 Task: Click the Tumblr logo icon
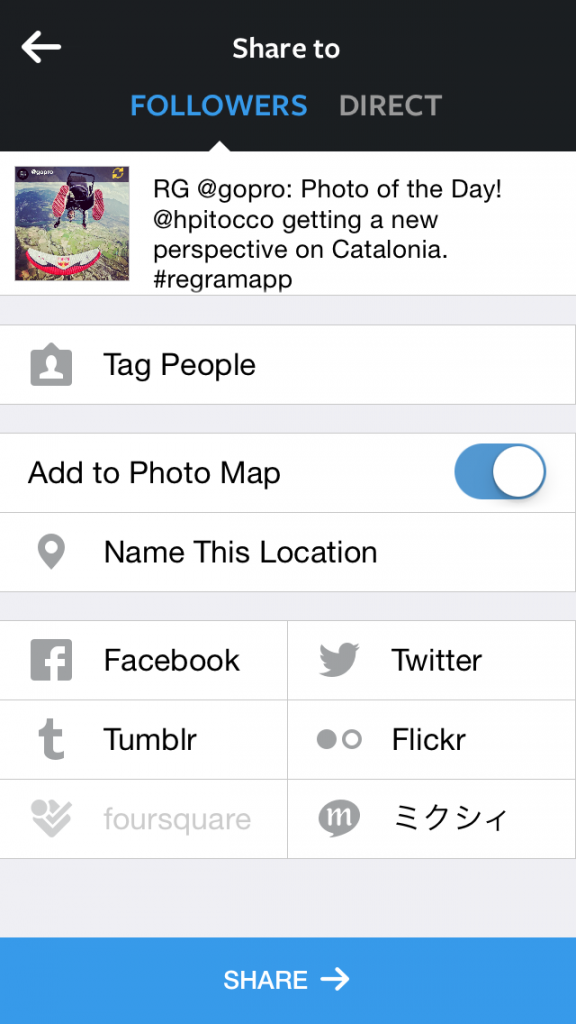[51, 739]
